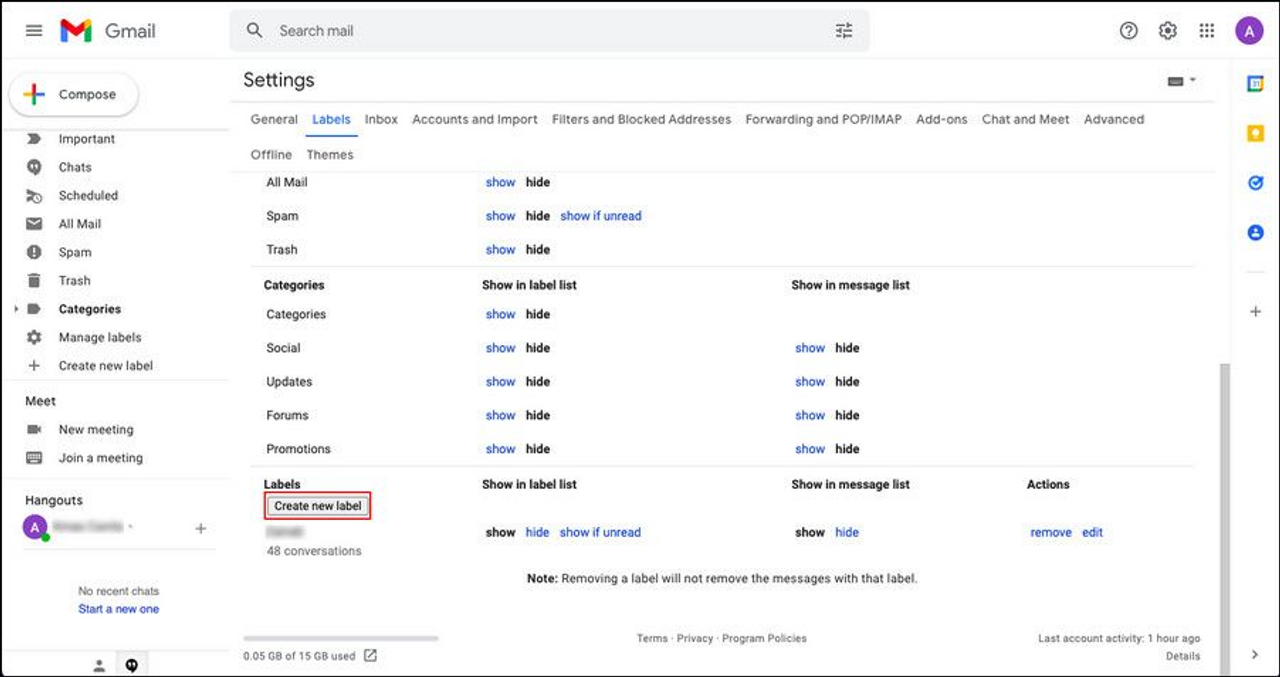
Task: Expand Categories in the left sidebar
Action: tap(16, 310)
